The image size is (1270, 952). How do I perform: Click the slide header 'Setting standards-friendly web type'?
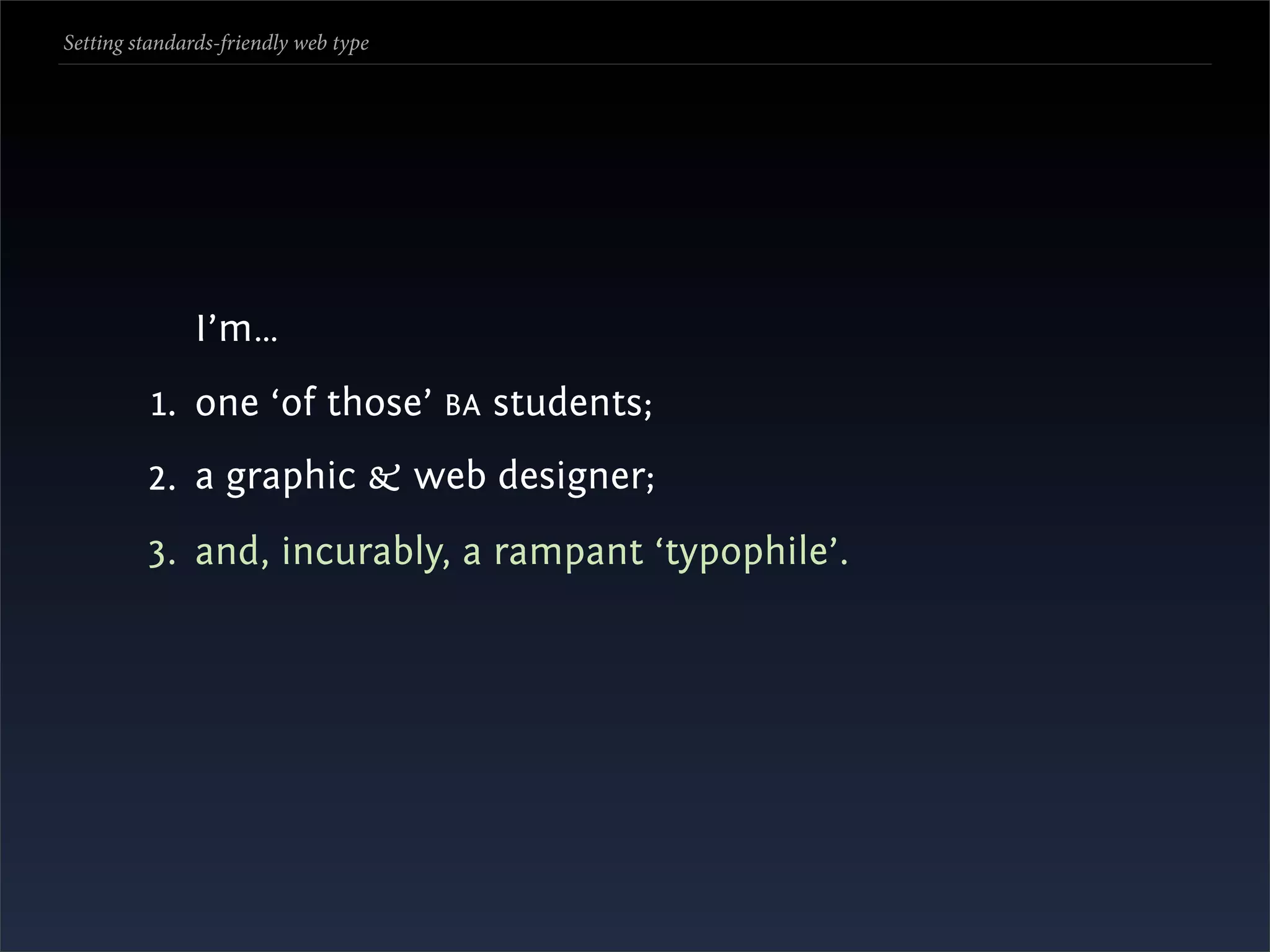click(x=216, y=43)
